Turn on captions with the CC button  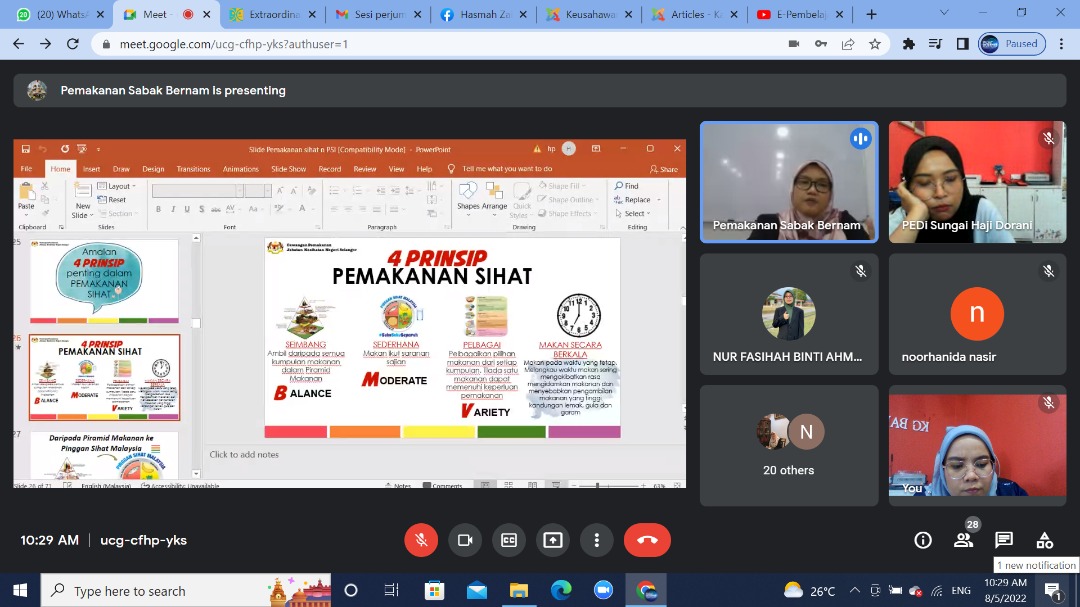[509, 540]
